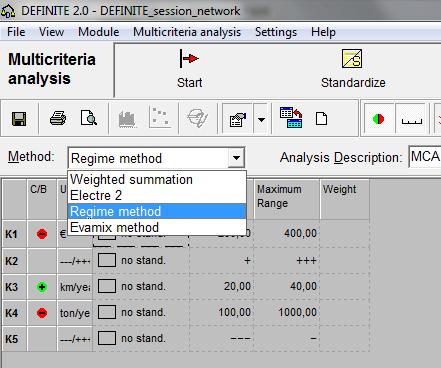
Task: Toggle K3 standardization checkbox
Action: coord(107,286)
